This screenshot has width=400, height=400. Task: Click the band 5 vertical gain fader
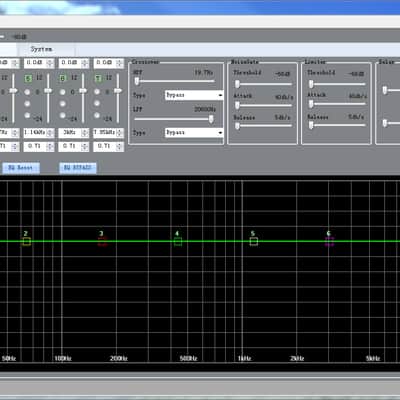(48, 91)
